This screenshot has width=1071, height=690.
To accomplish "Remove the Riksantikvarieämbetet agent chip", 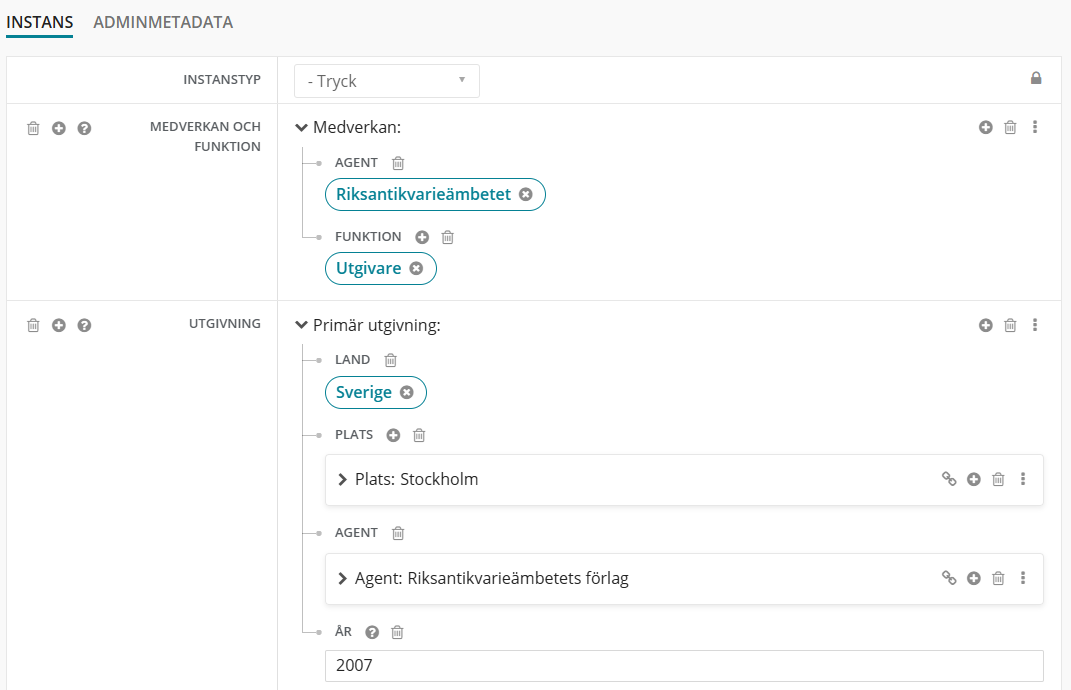I will click(x=526, y=194).
